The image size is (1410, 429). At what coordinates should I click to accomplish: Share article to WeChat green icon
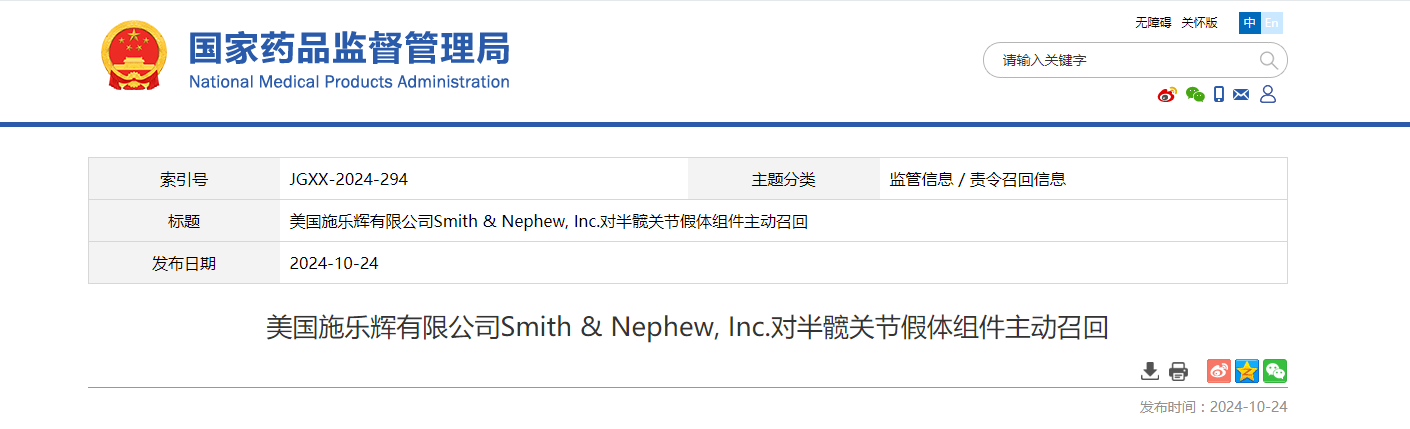[x=1275, y=371]
